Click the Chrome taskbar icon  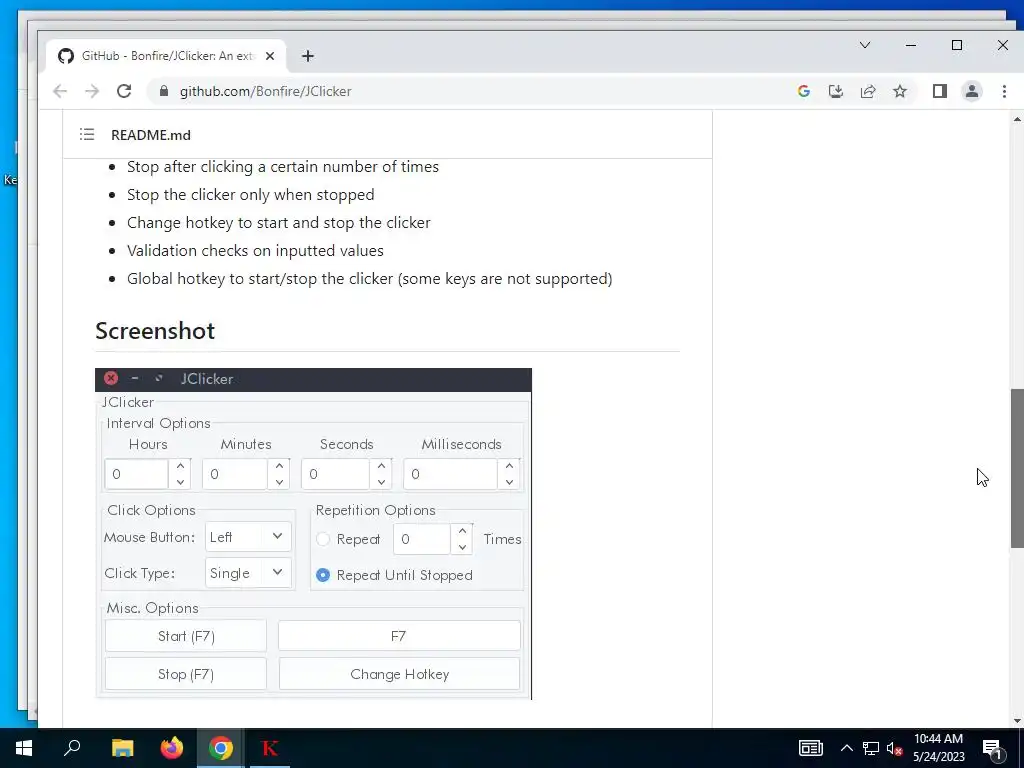pyautogui.click(x=221, y=748)
